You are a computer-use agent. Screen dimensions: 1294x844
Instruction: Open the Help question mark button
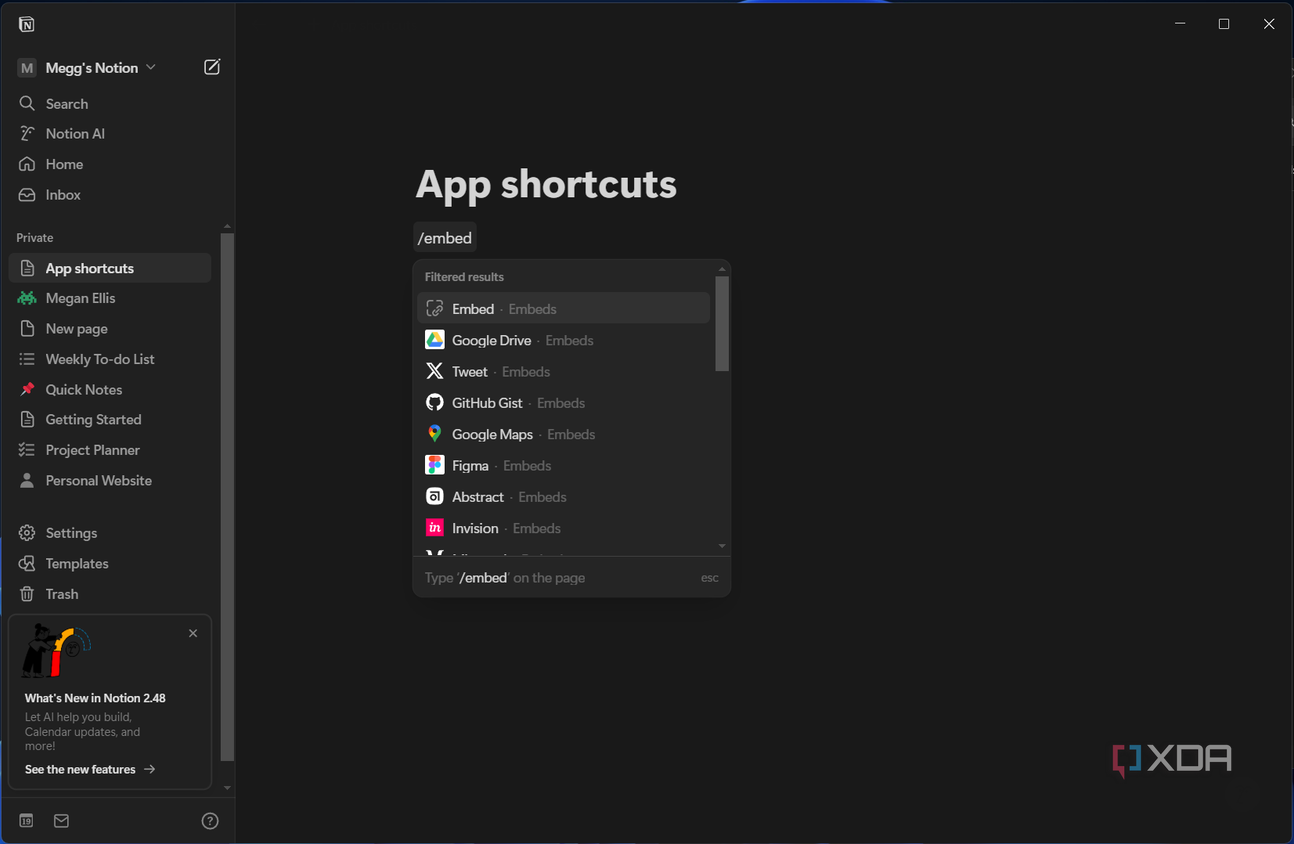tap(210, 821)
